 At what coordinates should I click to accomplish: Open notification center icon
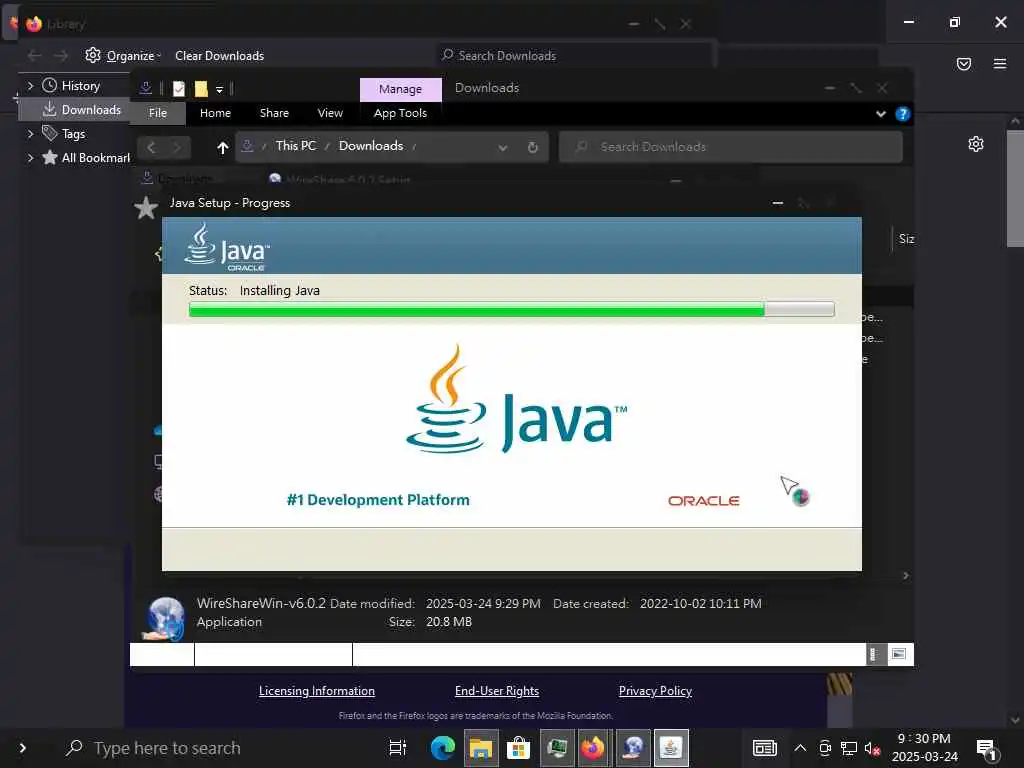[x=987, y=748]
